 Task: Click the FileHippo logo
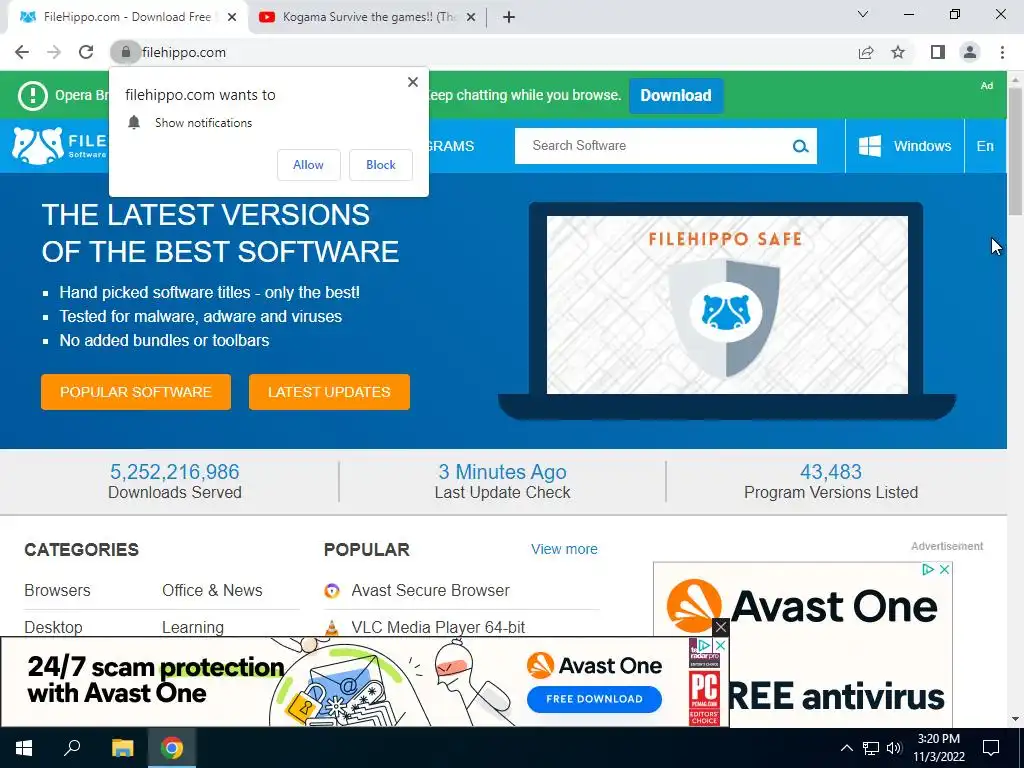pos(59,146)
